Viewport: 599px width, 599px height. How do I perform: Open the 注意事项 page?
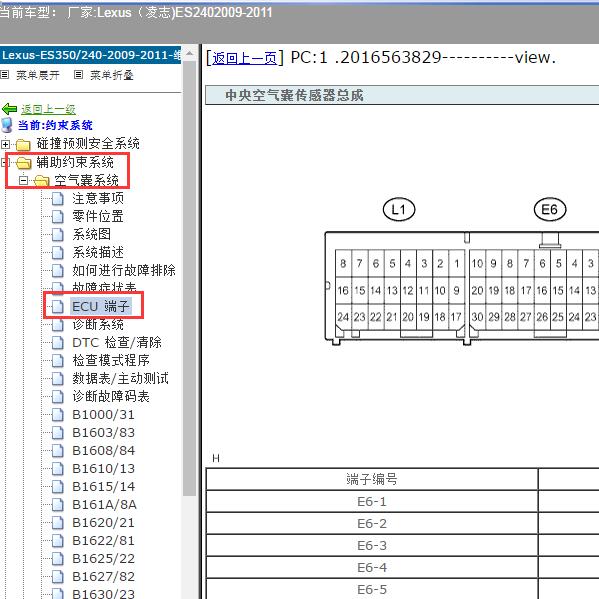98,198
